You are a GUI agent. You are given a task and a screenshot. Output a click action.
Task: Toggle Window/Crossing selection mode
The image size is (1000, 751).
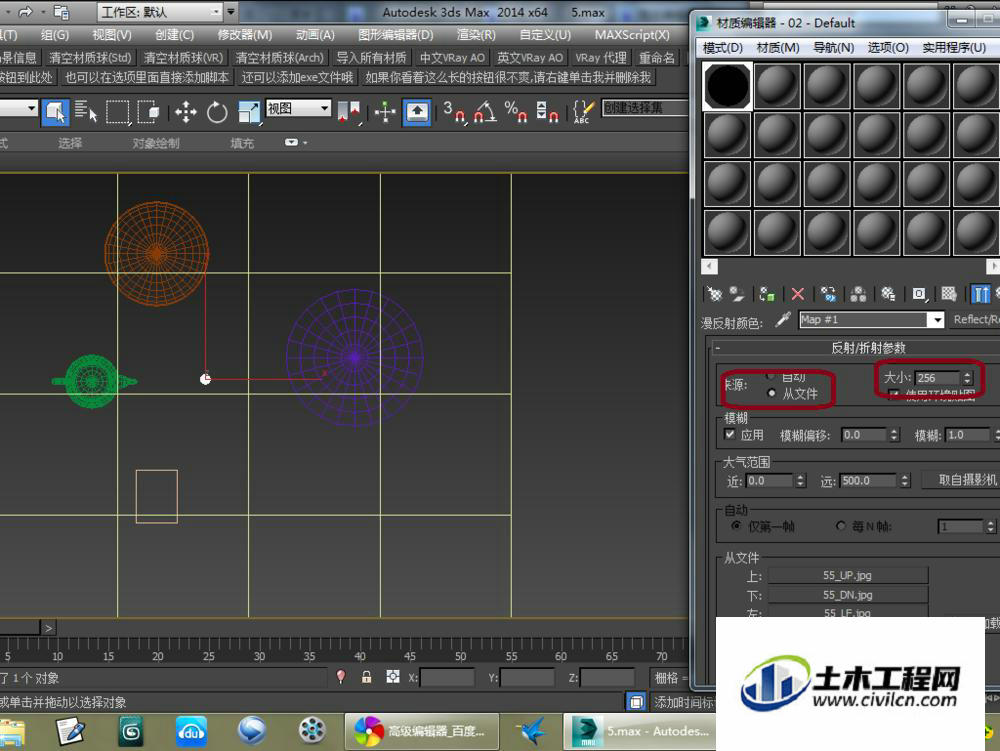pos(149,112)
